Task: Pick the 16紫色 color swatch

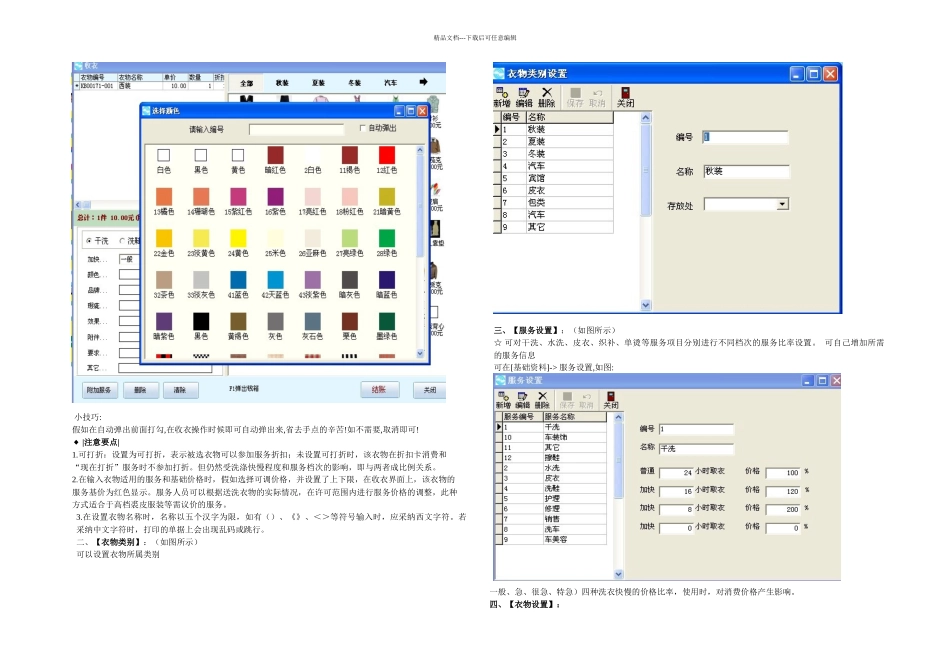Action: point(275,196)
